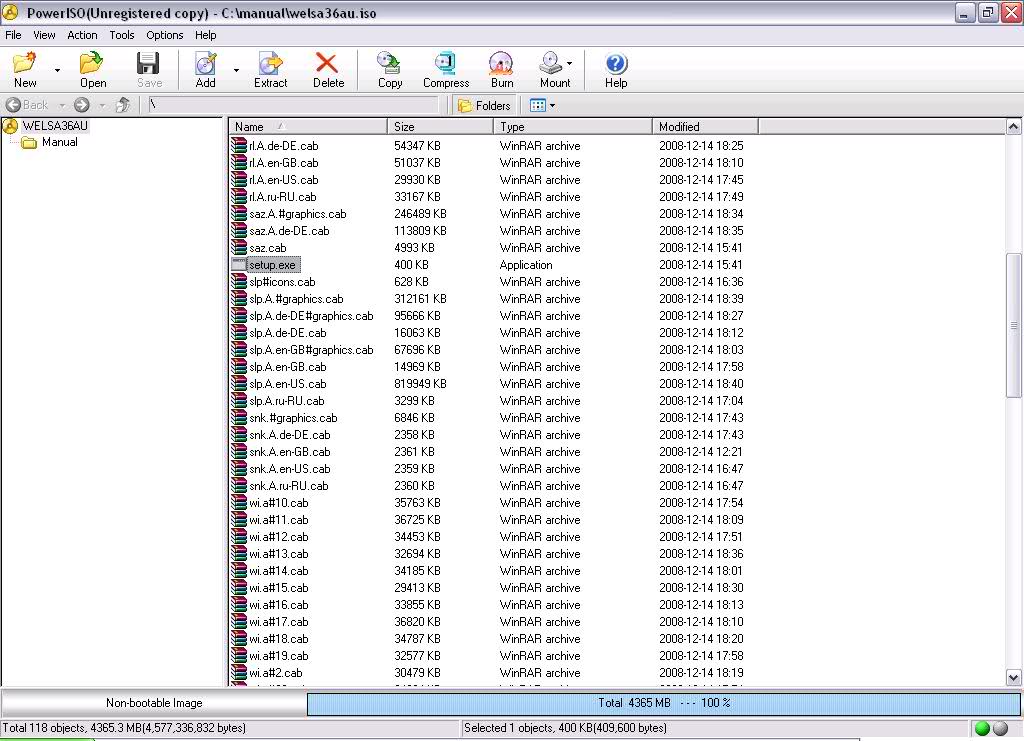1024x741 pixels.
Task: Click the Burn disc toolbar icon
Action: click(x=502, y=63)
